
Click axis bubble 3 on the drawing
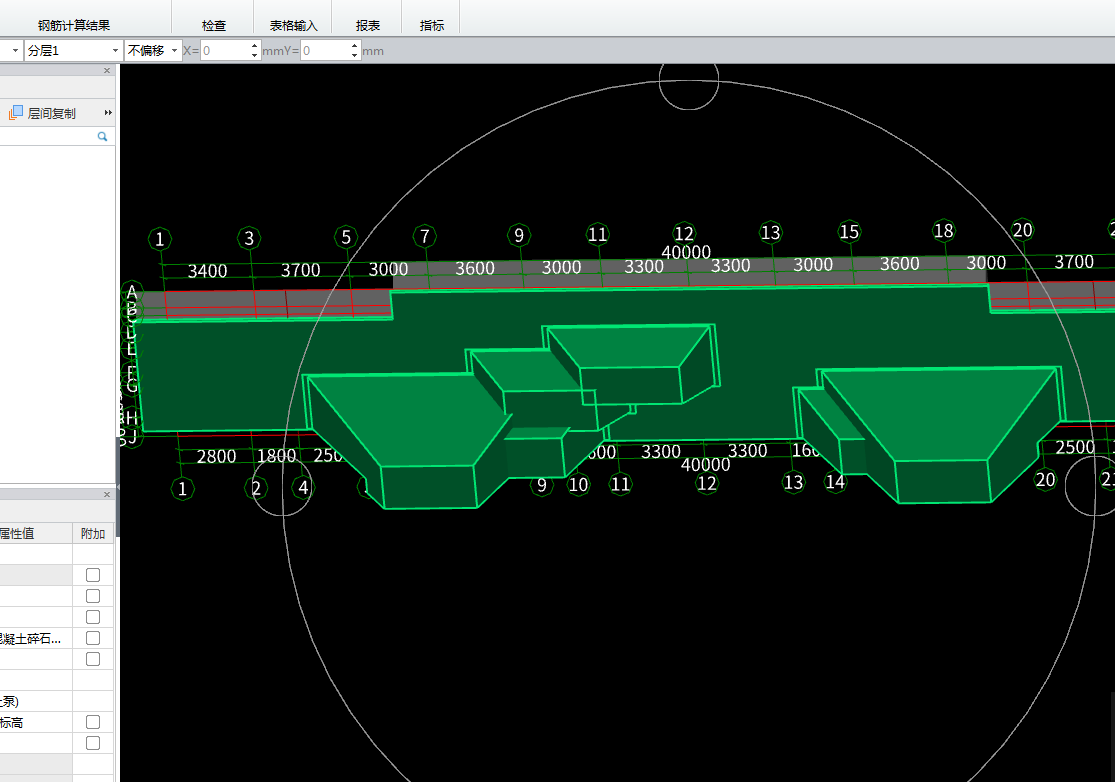point(249,238)
